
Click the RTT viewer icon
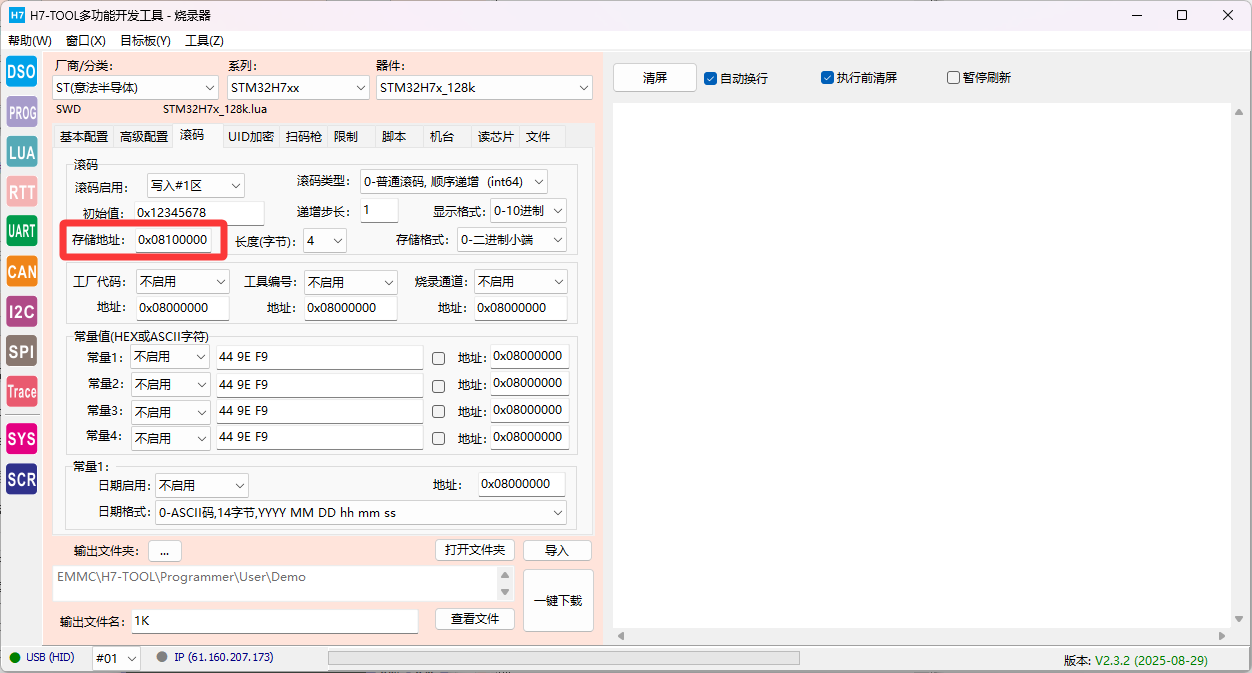(21, 192)
